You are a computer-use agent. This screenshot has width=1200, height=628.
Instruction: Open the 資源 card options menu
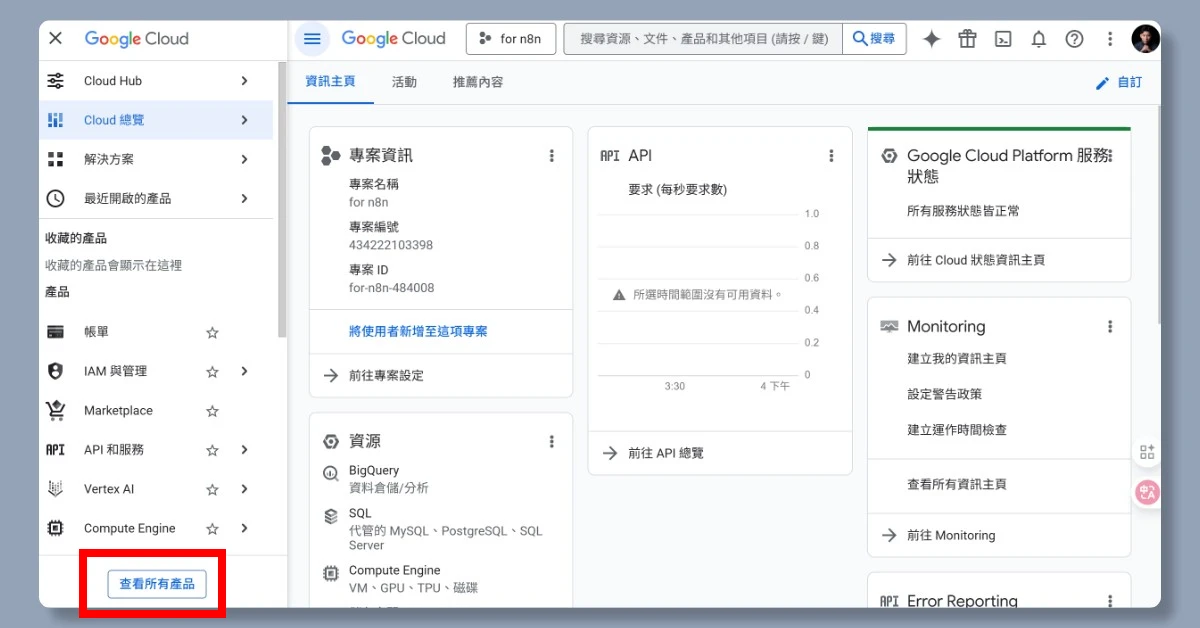coord(551,441)
